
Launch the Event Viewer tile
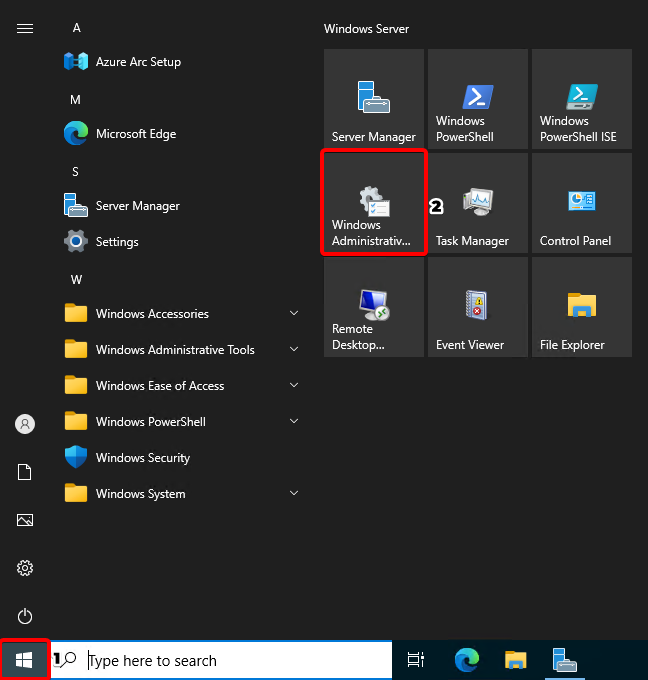click(478, 306)
